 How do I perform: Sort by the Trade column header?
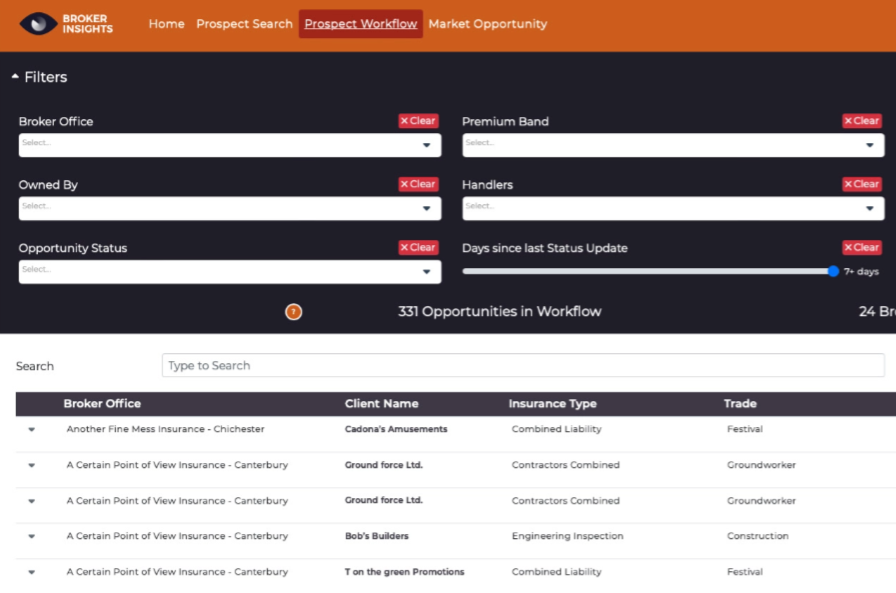[x=740, y=403]
